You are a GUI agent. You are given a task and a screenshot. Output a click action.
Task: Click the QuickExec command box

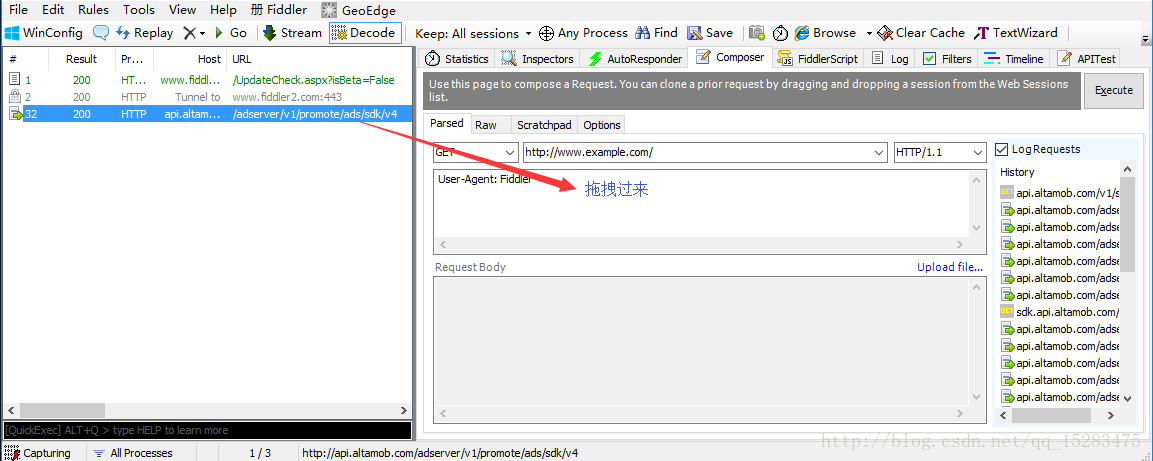pos(207,430)
